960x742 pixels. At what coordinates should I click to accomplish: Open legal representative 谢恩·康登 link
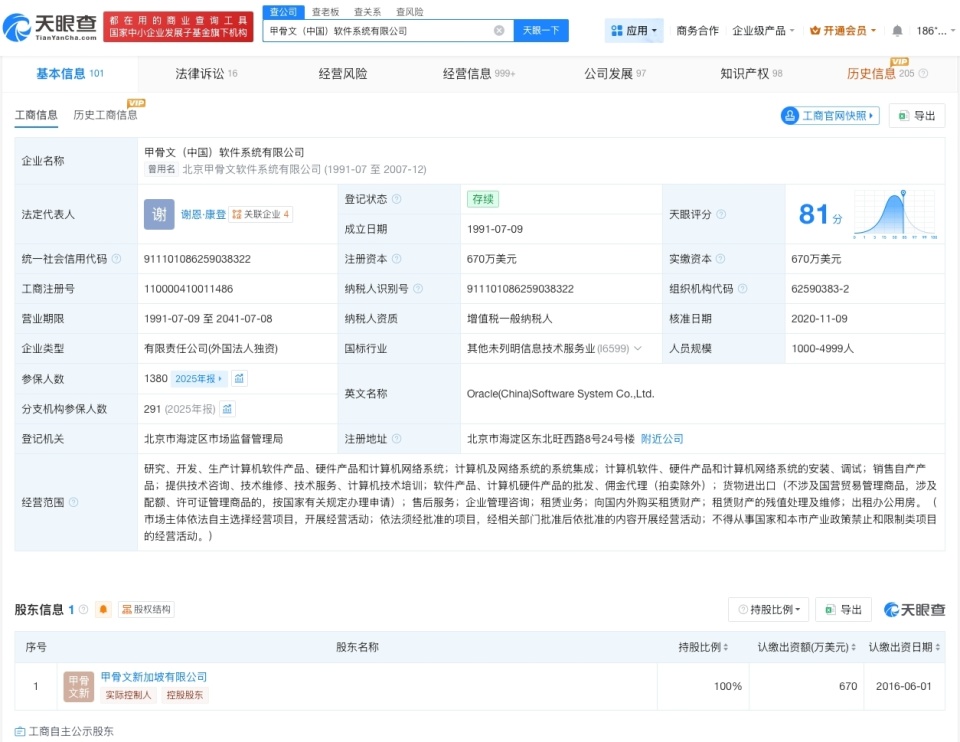[x=203, y=214]
